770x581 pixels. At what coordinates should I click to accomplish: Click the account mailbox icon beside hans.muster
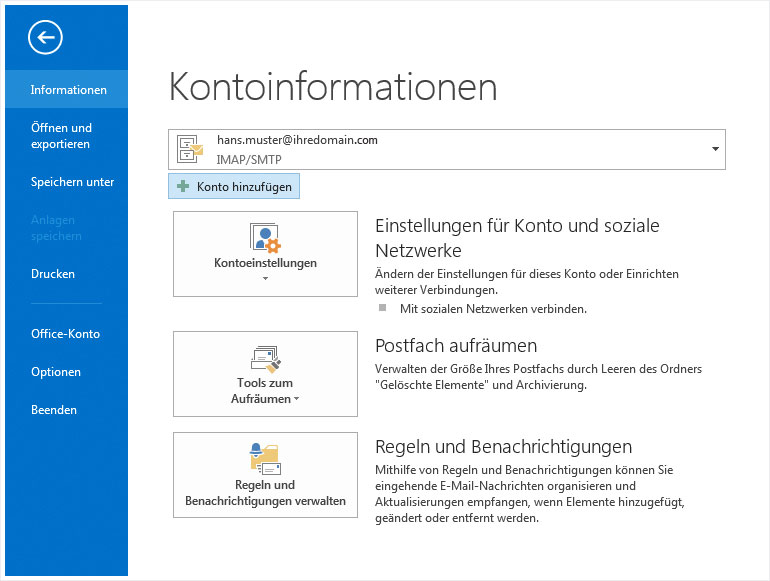(x=190, y=149)
